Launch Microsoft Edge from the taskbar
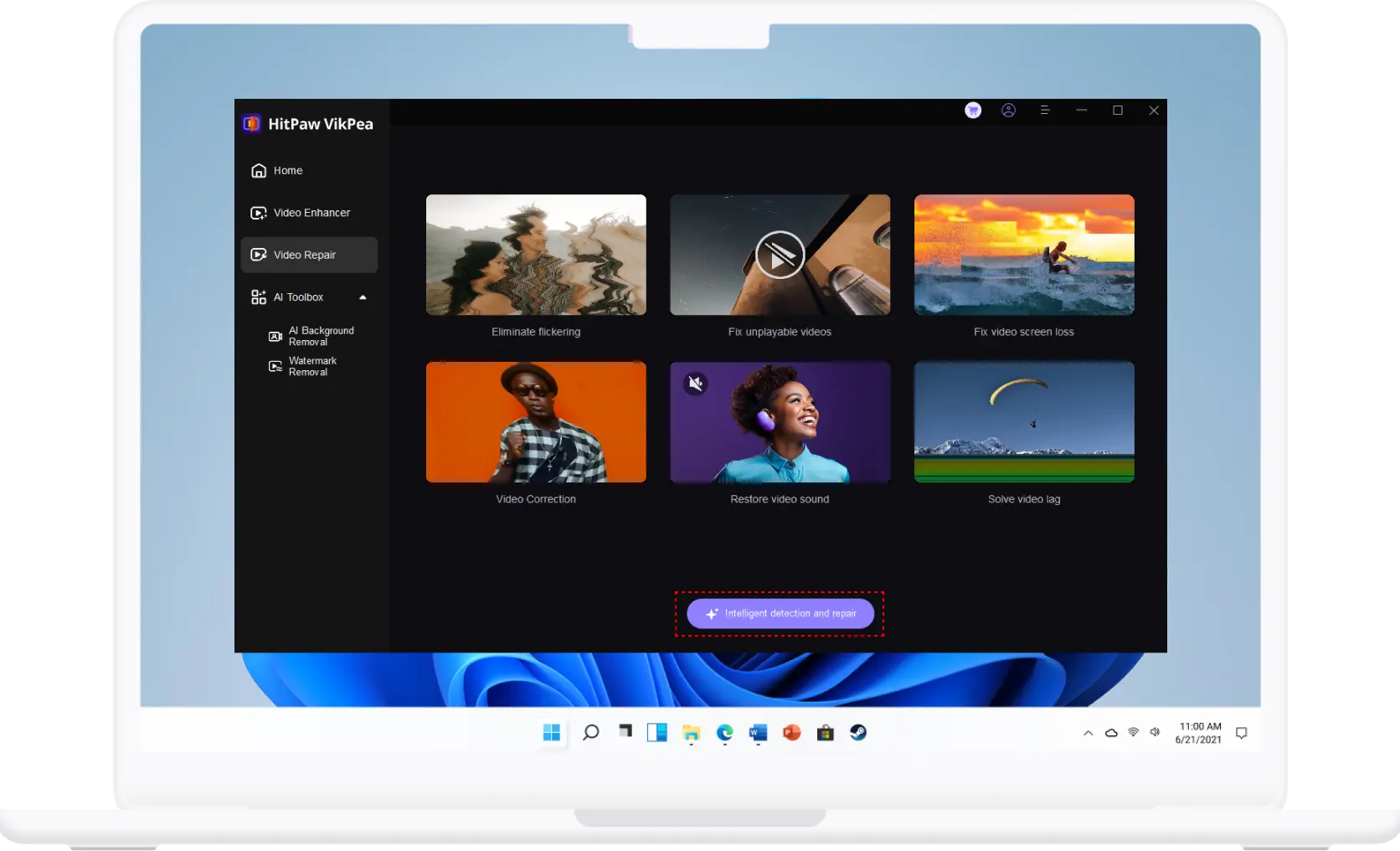 [x=725, y=733]
